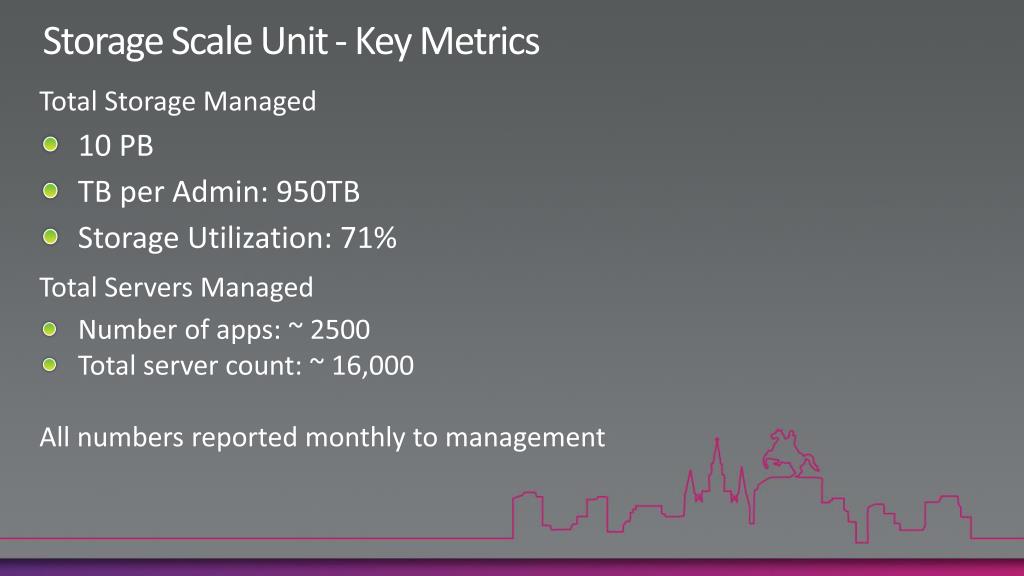Click the Total server count: ~ 16,000 line
This screenshot has width=1024, height=576.
(x=246, y=366)
